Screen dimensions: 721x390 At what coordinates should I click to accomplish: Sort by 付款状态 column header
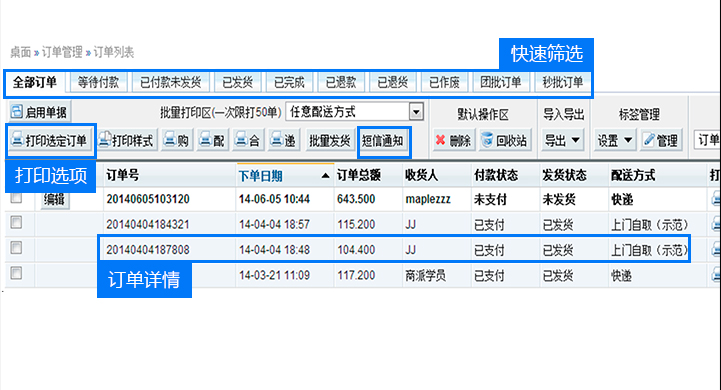click(x=496, y=175)
